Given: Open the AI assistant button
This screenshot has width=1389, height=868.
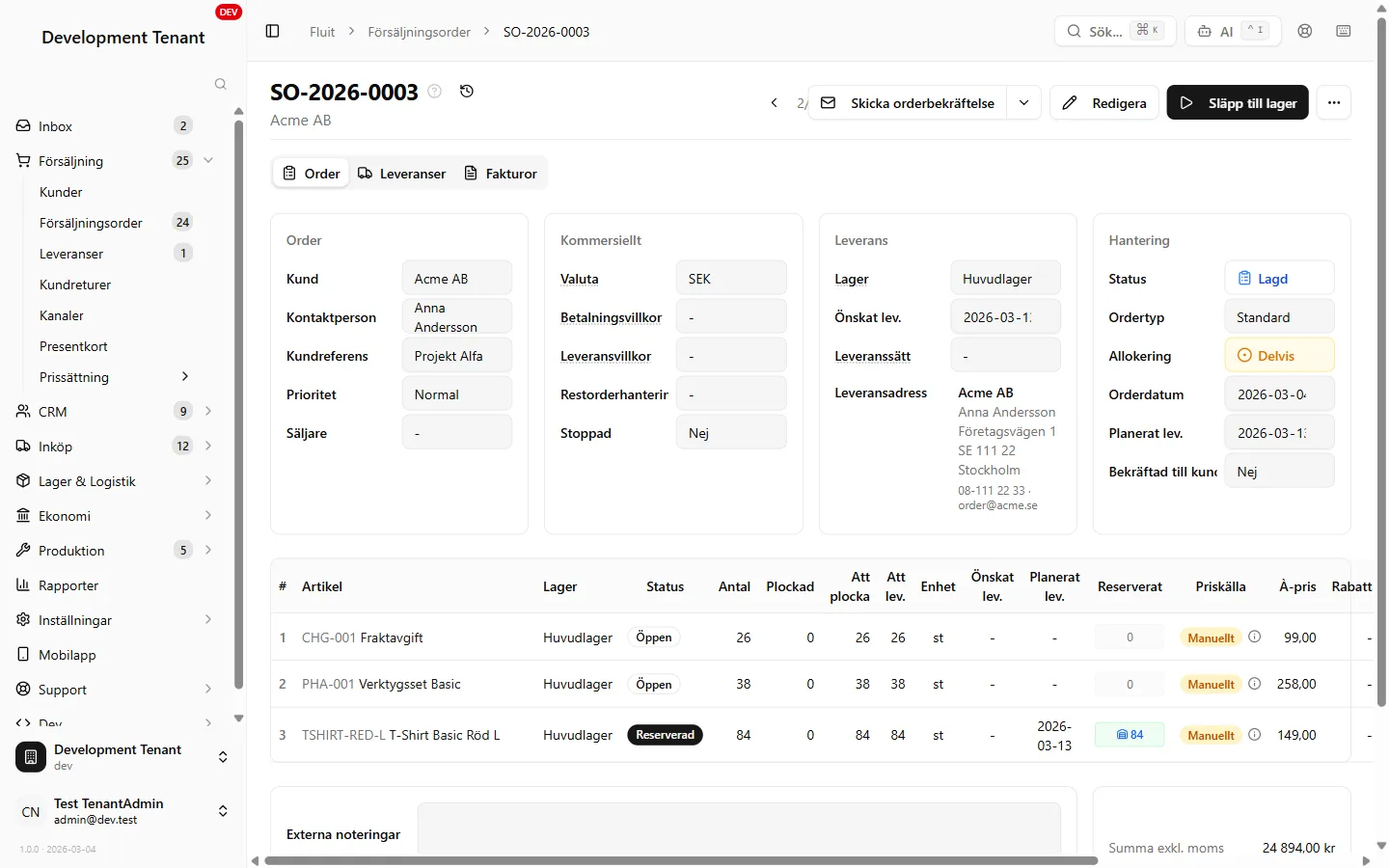Looking at the screenshot, I should [1233, 31].
